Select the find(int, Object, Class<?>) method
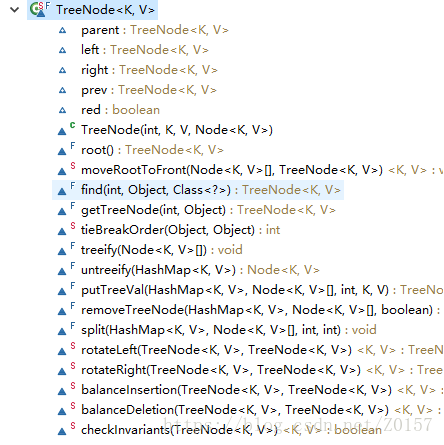Viewport: 444px width, 445px height. click(211, 190)
